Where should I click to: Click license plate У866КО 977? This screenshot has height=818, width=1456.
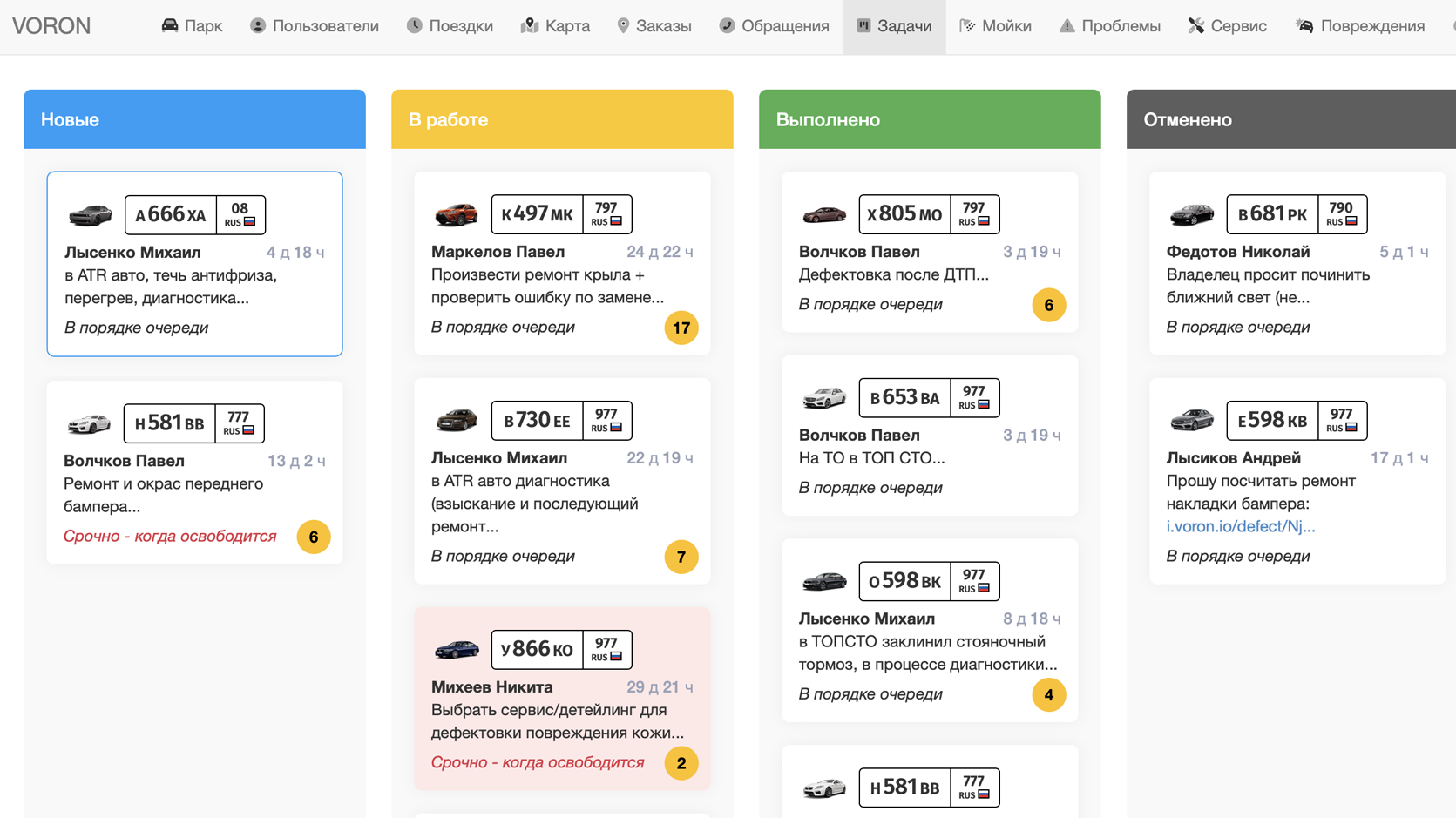[x=562, y=650]
